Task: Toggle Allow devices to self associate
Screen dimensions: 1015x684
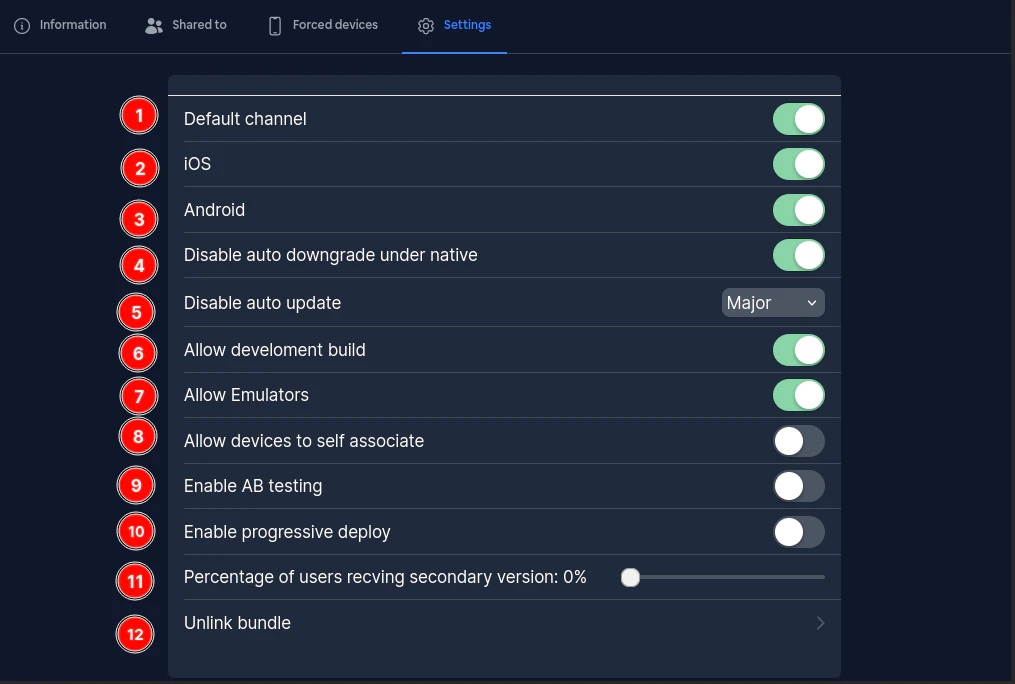Action: pyautogui.click(x=798, y=441)
